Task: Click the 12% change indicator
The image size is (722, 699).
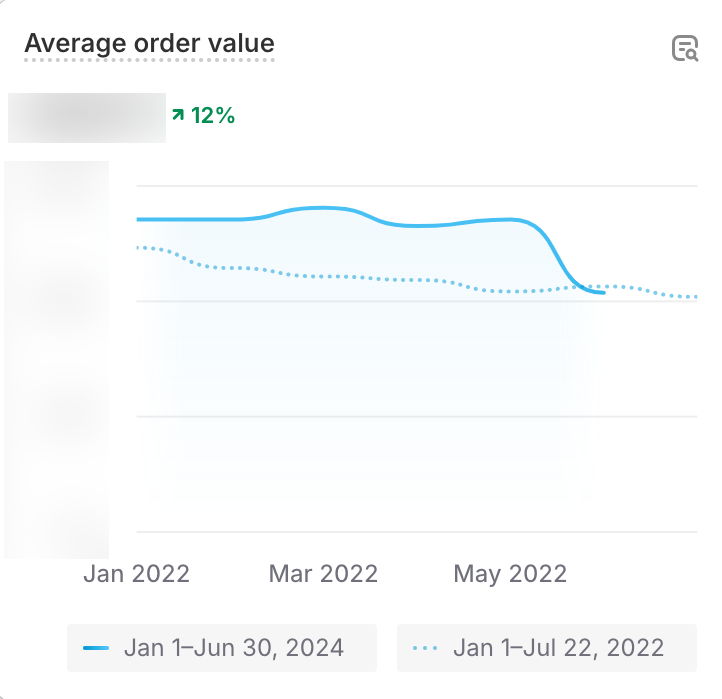Action: pos(212,116)
